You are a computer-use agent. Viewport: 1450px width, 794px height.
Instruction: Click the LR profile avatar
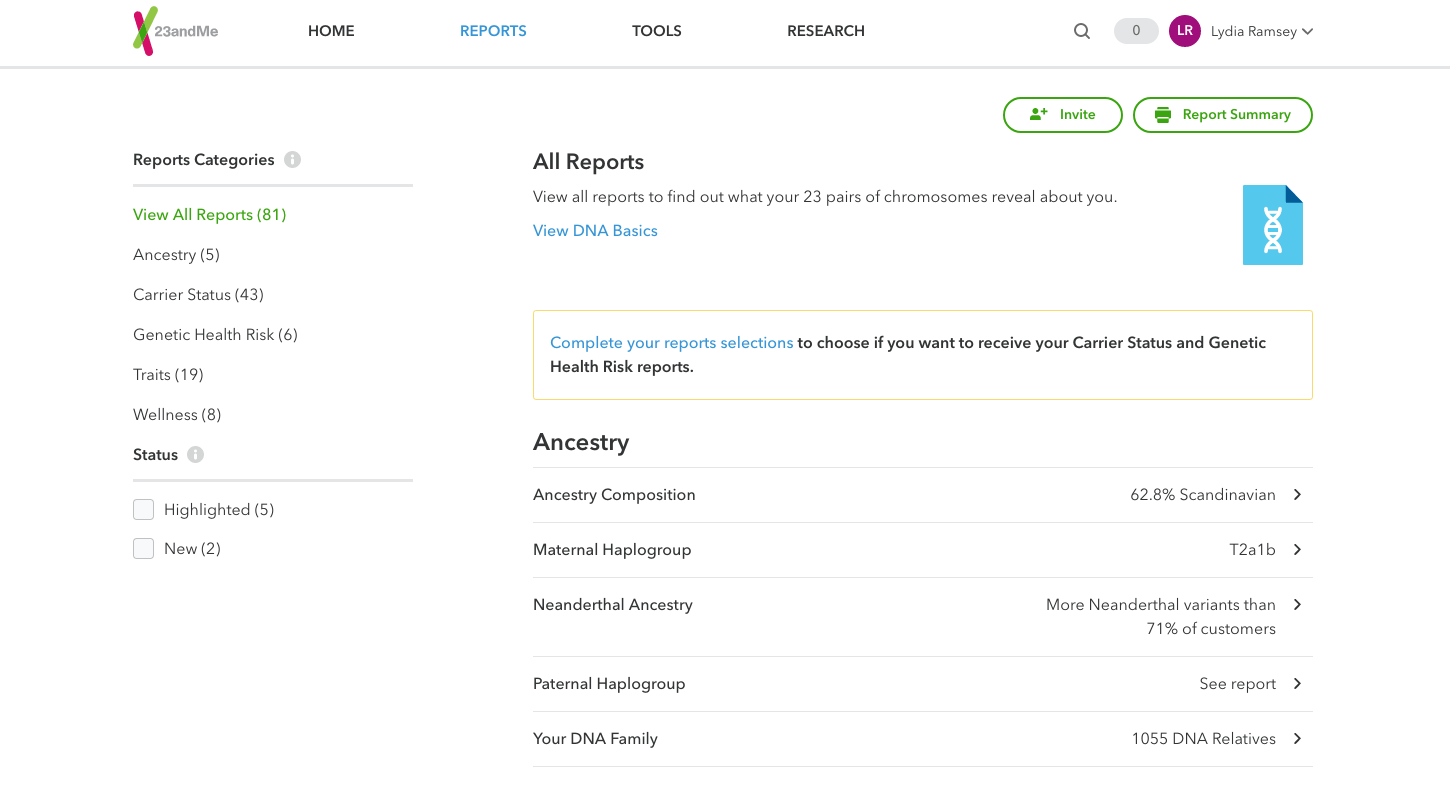pyautogui.click(x=1185, y=31)
